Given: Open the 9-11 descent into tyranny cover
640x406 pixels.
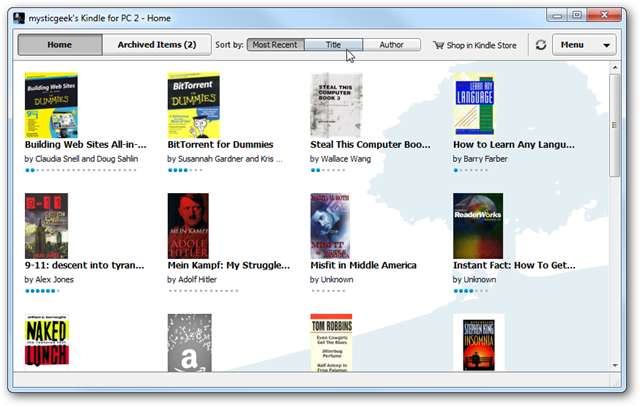Looking at the screenshot, I should click(x=46, y=226).
